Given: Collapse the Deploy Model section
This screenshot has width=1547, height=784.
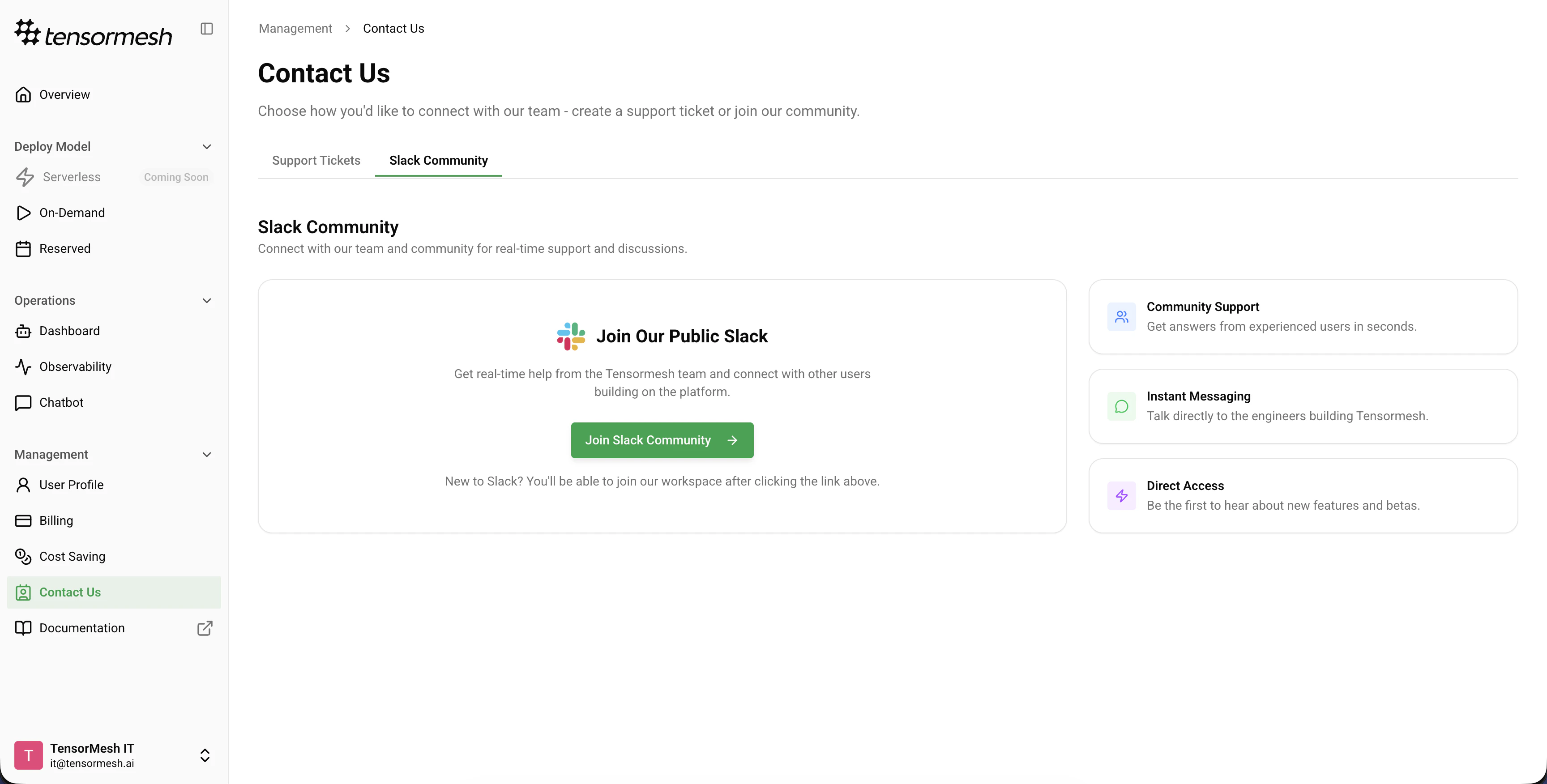Looking at the screenshot, I should click(x=207, y=147).
